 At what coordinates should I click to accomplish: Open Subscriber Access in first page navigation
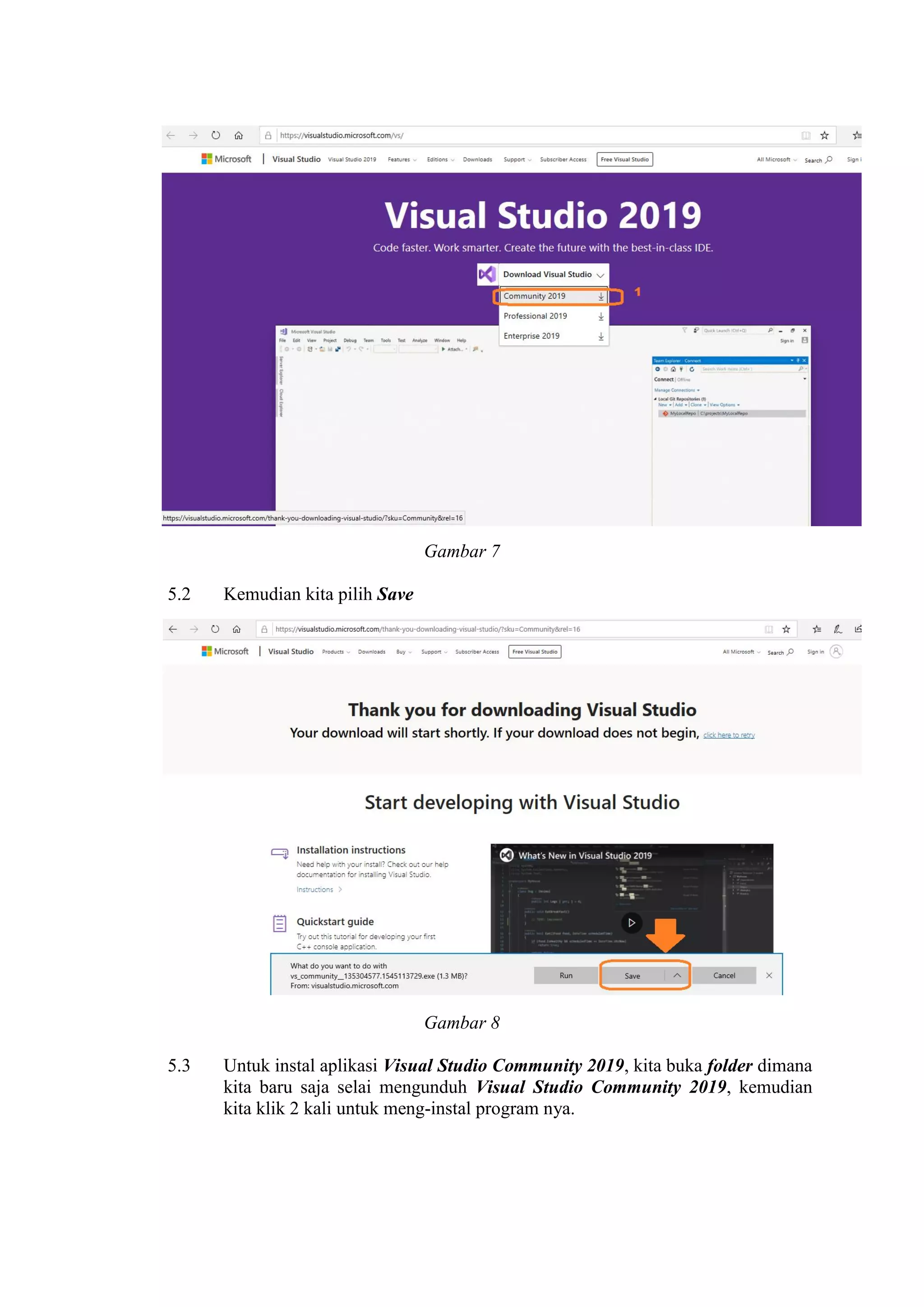(563, 159)
